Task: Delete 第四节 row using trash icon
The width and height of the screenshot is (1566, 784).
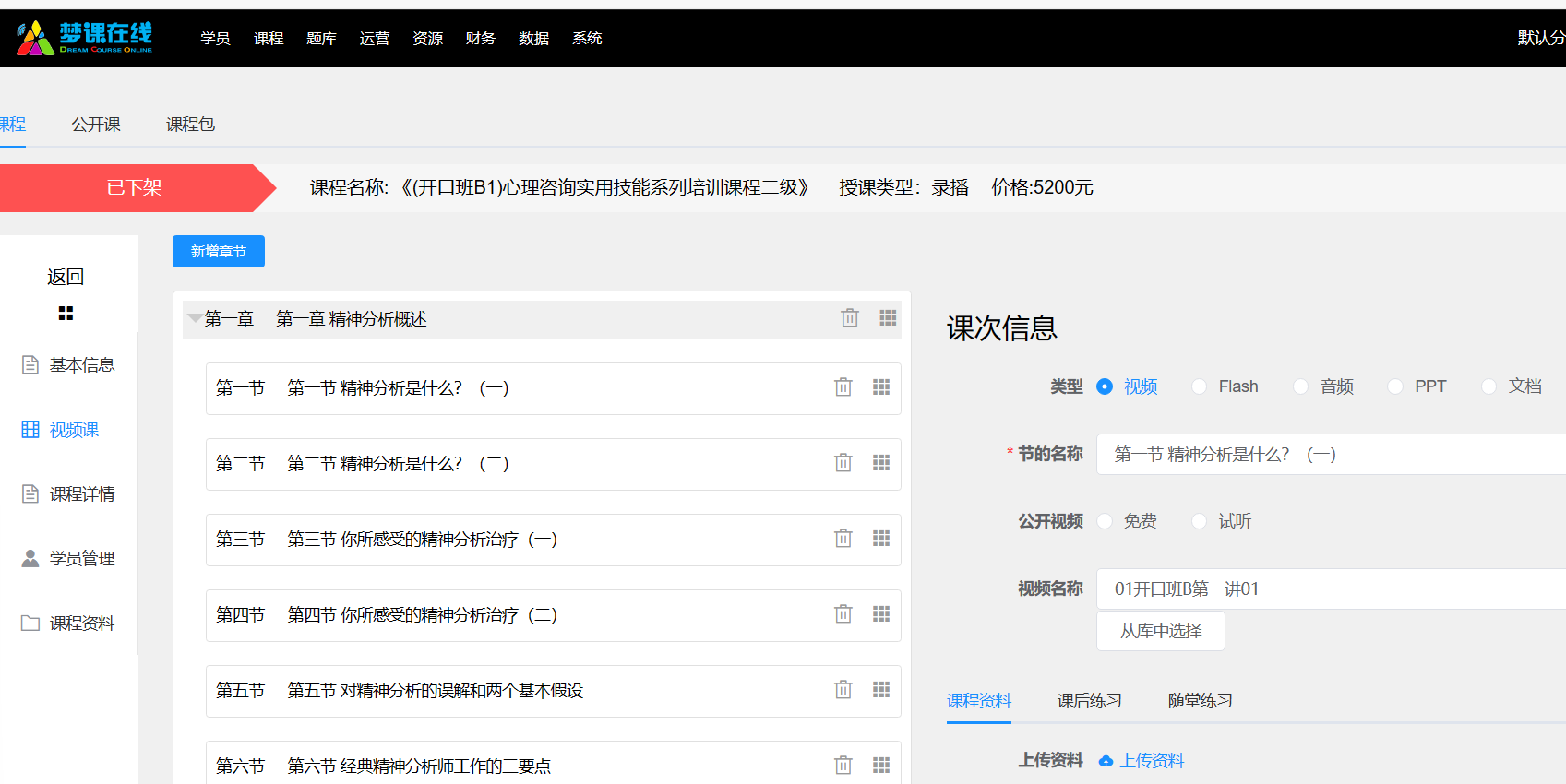Action: tap(843, 614)
